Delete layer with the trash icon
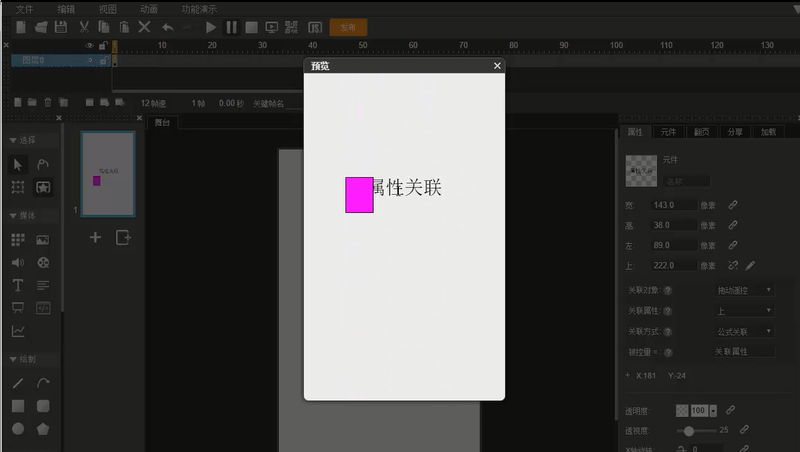 48,103
